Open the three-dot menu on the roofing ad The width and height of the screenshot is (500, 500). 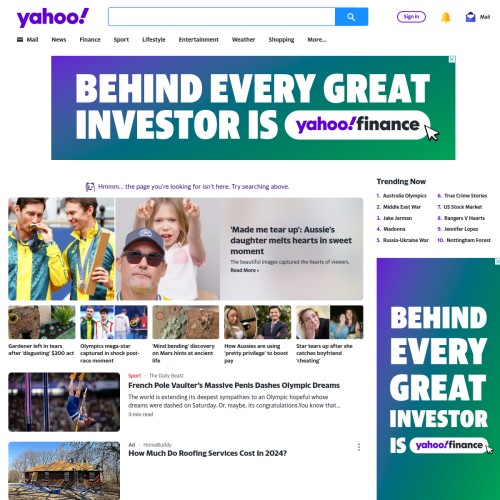[359, 447]
